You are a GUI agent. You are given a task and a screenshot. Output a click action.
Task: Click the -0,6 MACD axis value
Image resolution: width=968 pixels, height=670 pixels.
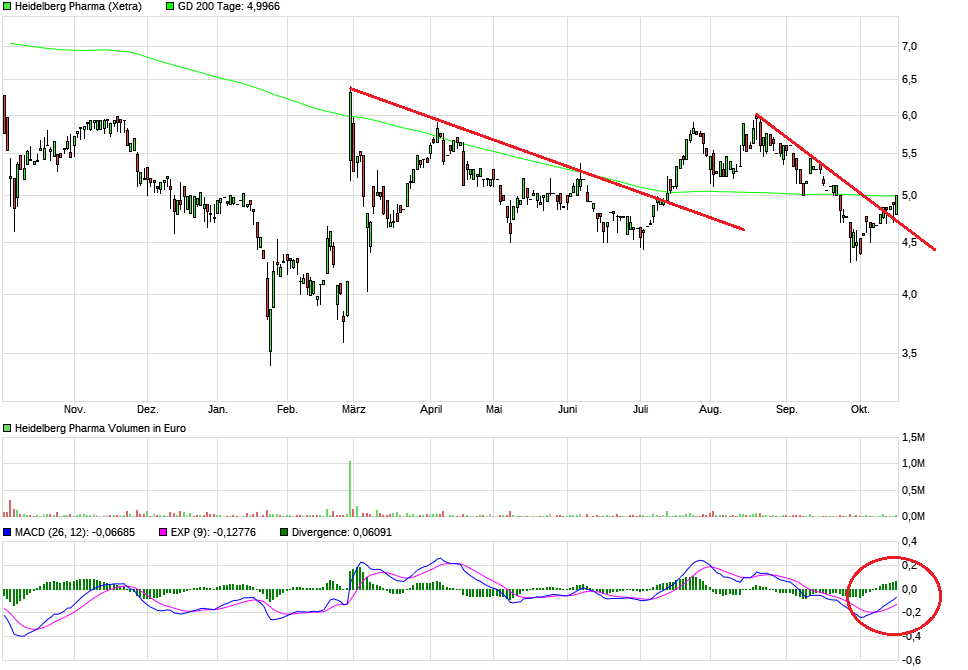[x=911, y=660]
